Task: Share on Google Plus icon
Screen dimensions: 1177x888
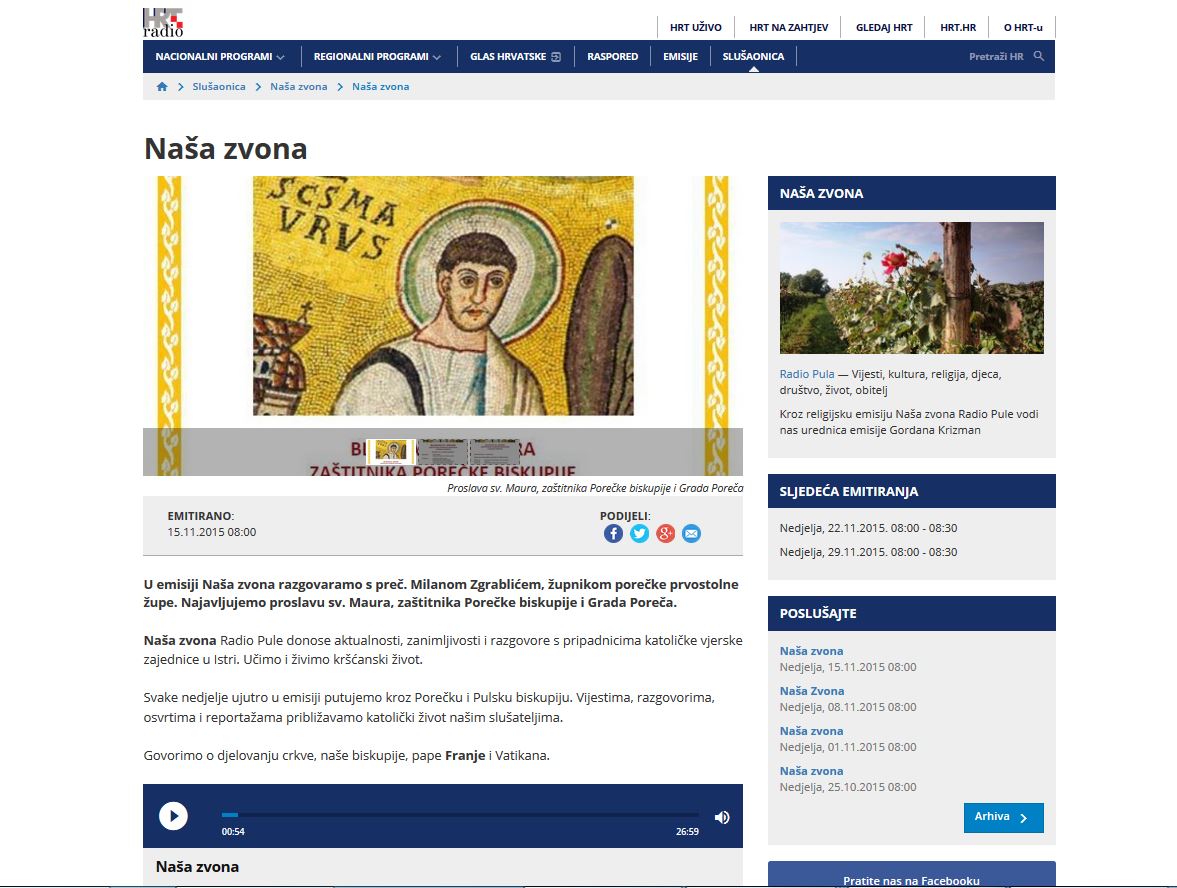Action: click(x=665, y=534)
